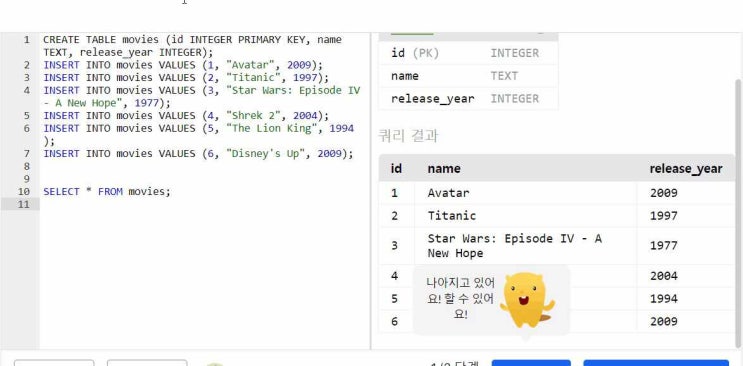743x366 pixels.
Task: Click "Star Wars: Episode IV - A New Hope" results cell
Action: [x=526, y=246]
